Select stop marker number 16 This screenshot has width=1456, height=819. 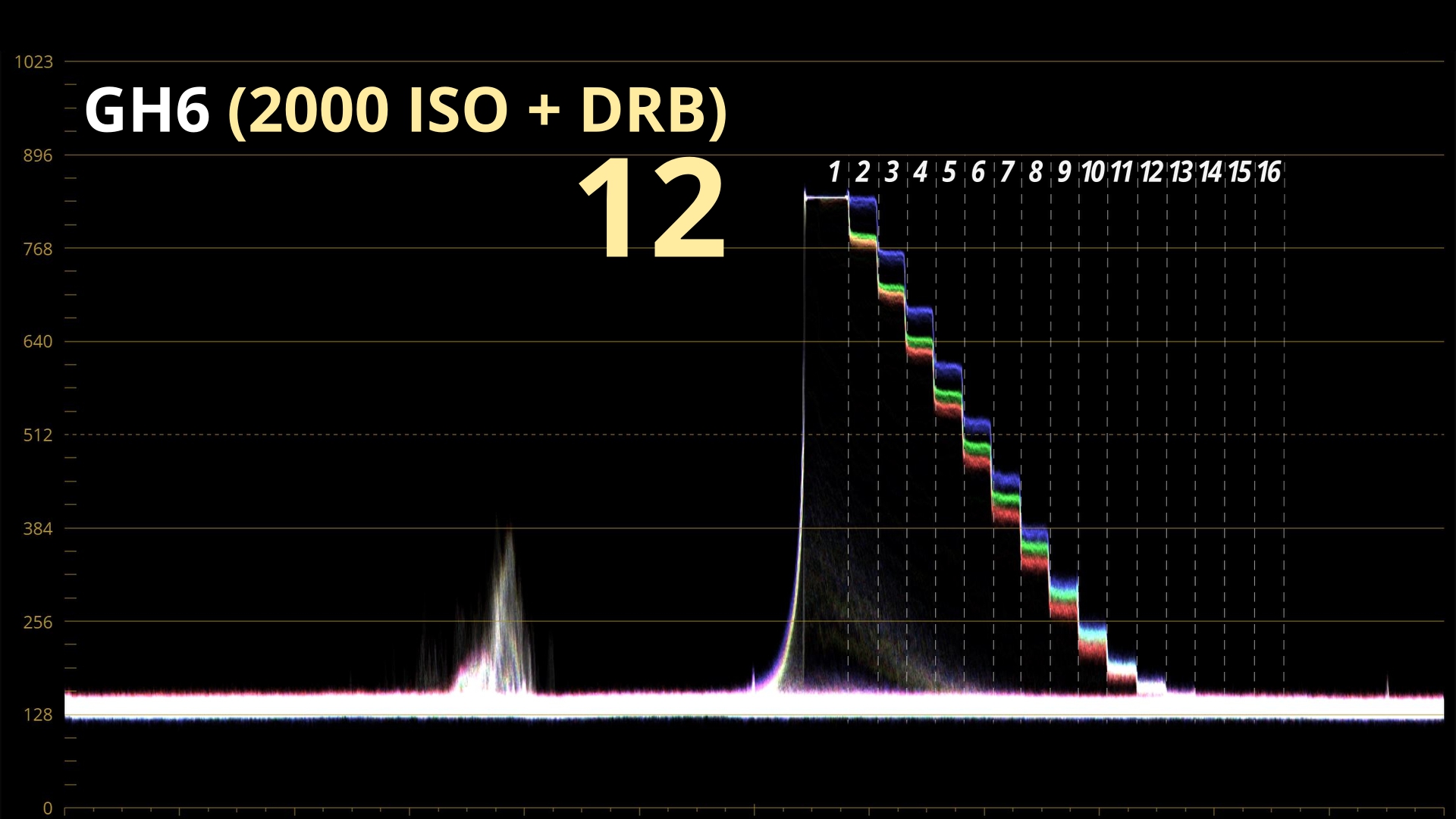(1269, 173)
